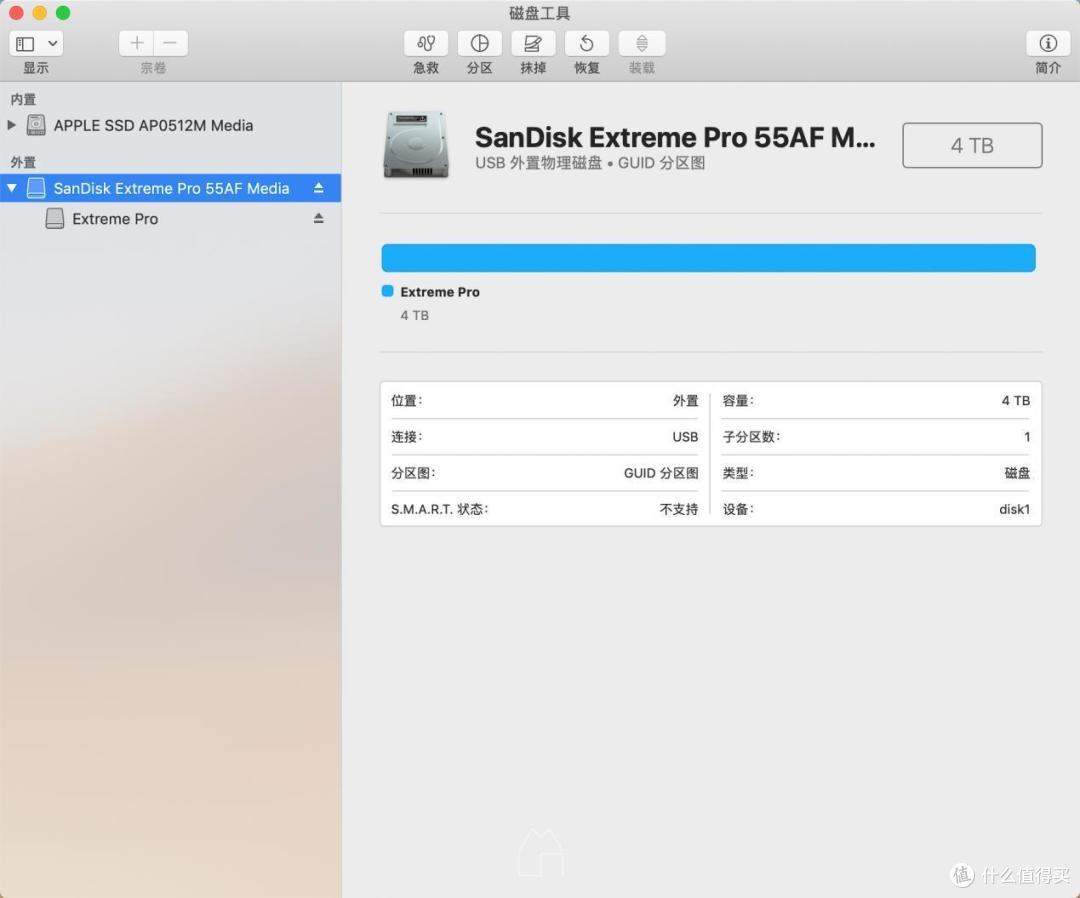This screenshot has width=1080, height=898.
Task: Click the Erase (抹掉) toolbar icon
Action: pyautogui.click(x=533, y=43)
